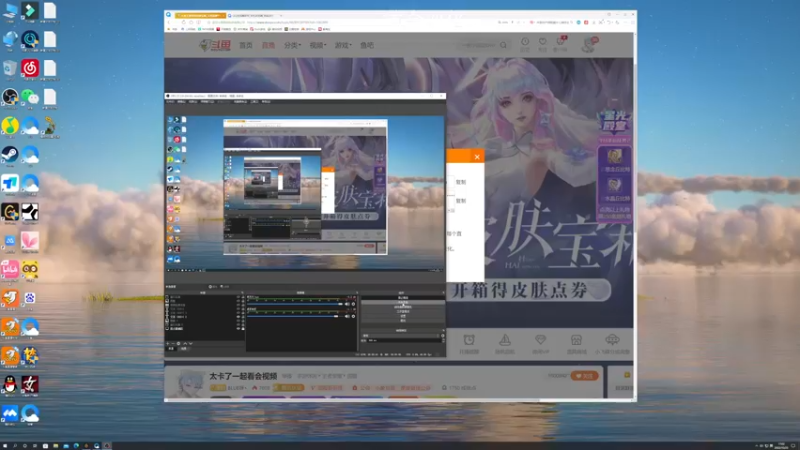800x450 pixels.
Task: Open the blue M Tencent Meeting shortcut
Action: [x=10, y=412]
